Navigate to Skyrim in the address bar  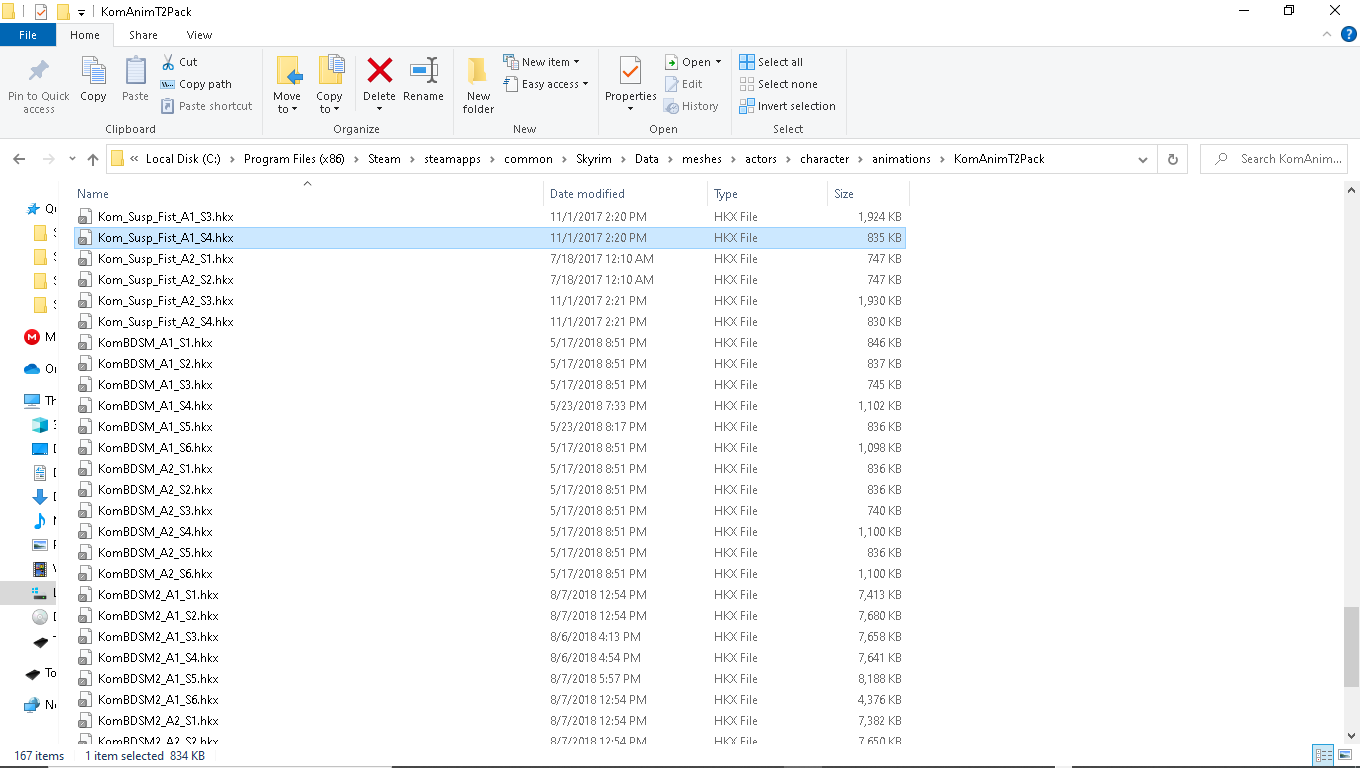(x=593, y=159)
